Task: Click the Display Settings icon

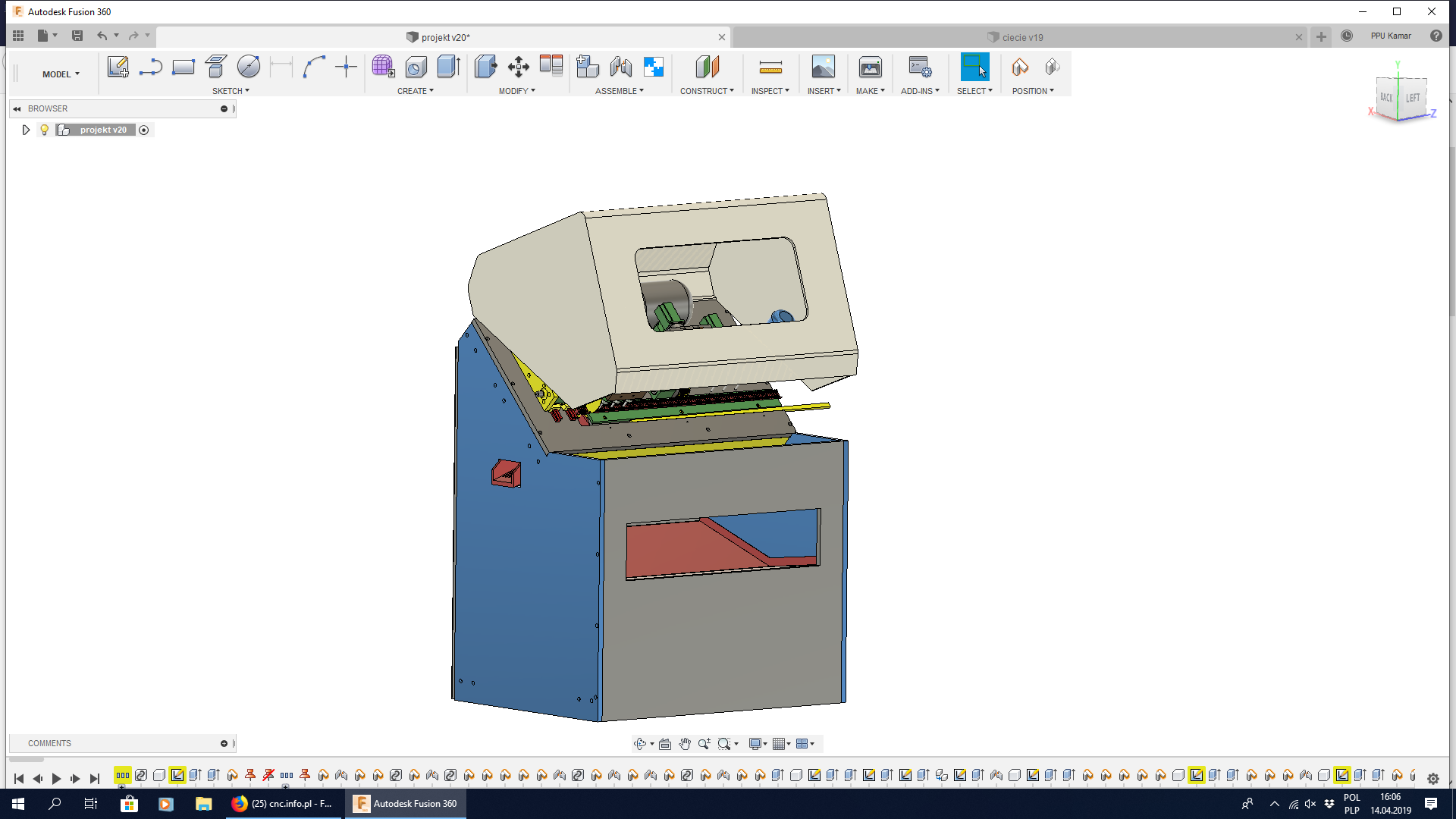Action: 757,744
